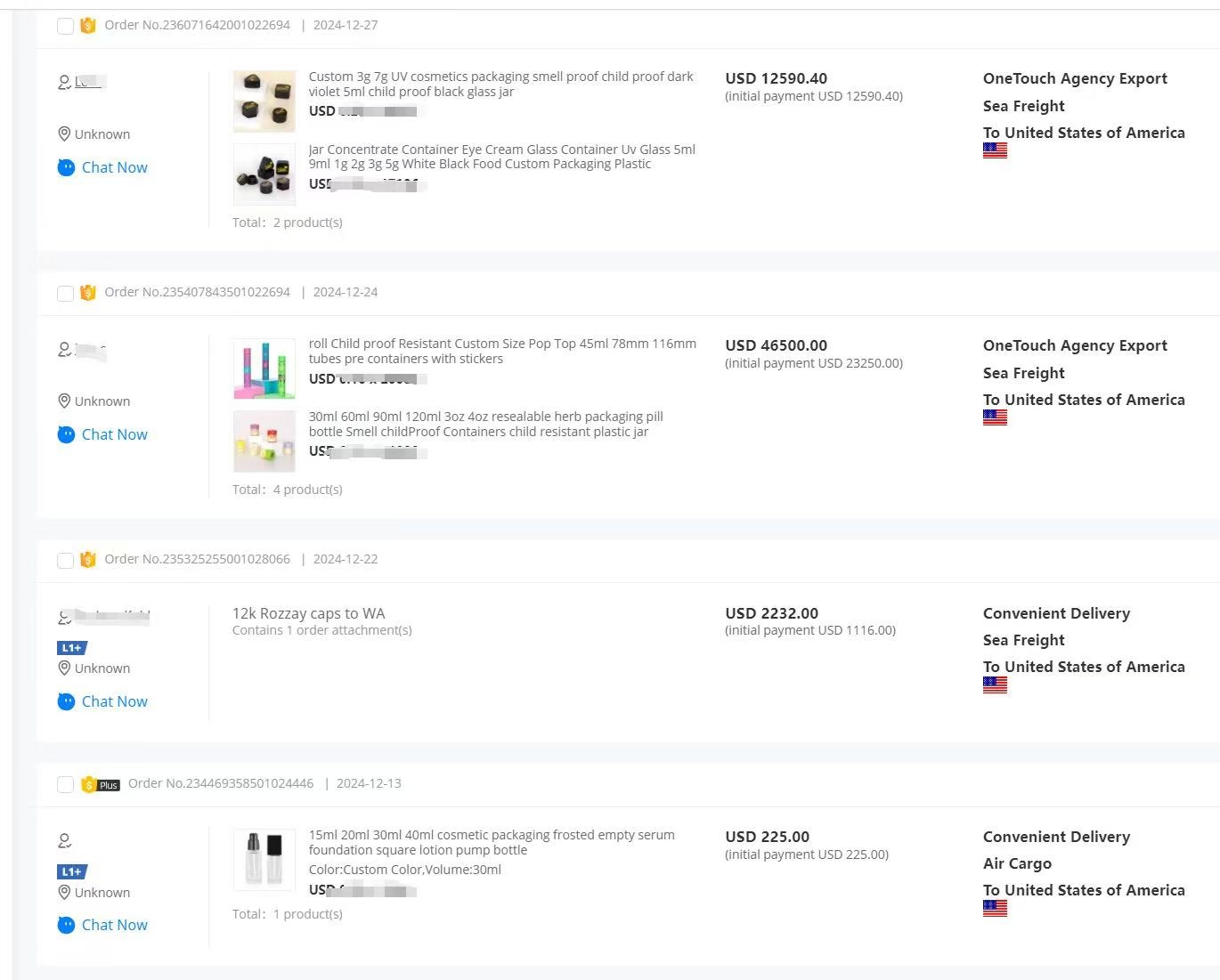This screenshot has width=1220, height=980.
Task: Click the buyer profile icon in the USD 225.00 order
Action: pos(64,840)
